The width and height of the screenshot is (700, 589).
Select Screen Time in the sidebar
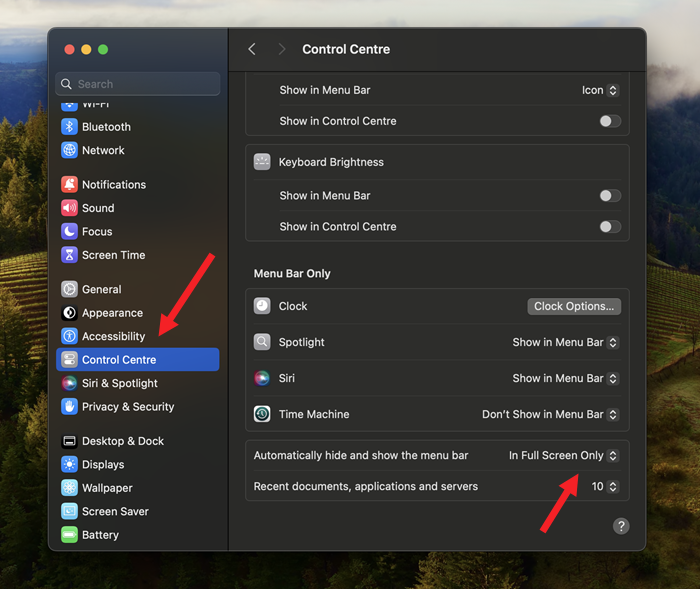pyautogui.click(x=138, y=255)
